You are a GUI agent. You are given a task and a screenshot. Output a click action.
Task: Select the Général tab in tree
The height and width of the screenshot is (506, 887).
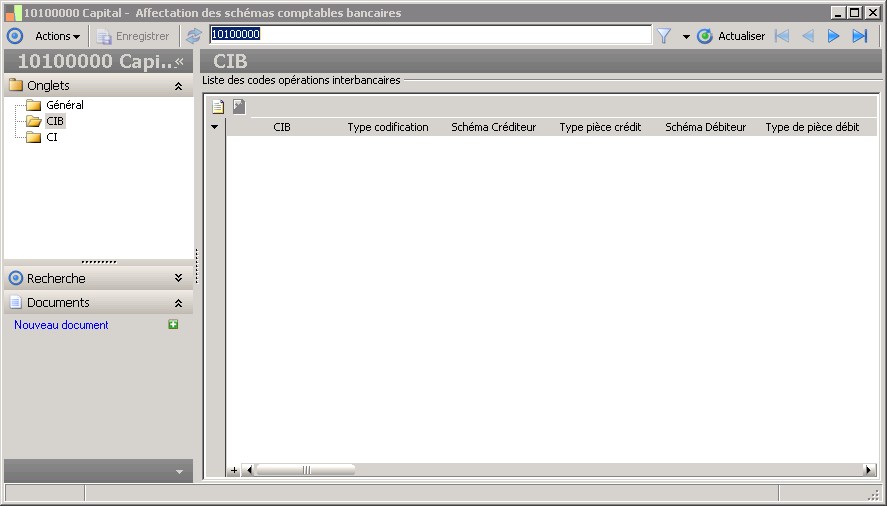click(64, 105)
